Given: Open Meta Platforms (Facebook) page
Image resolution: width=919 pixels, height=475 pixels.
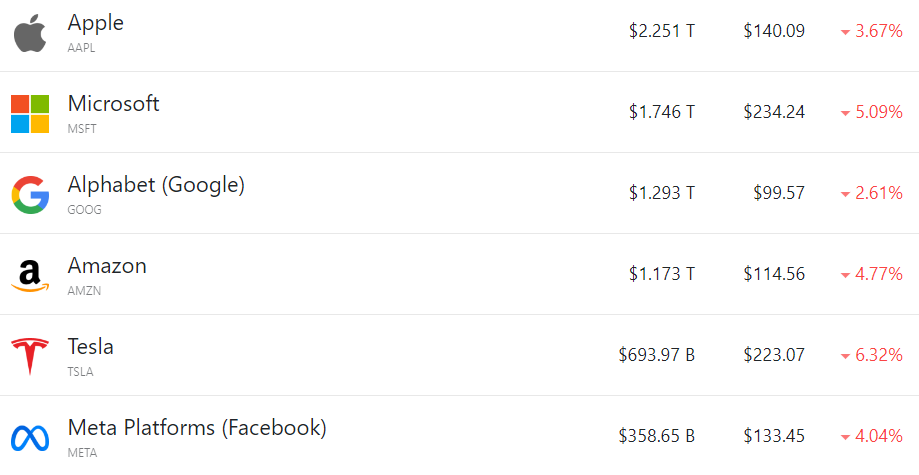Looking at the screenshot, I should (197, 428).
